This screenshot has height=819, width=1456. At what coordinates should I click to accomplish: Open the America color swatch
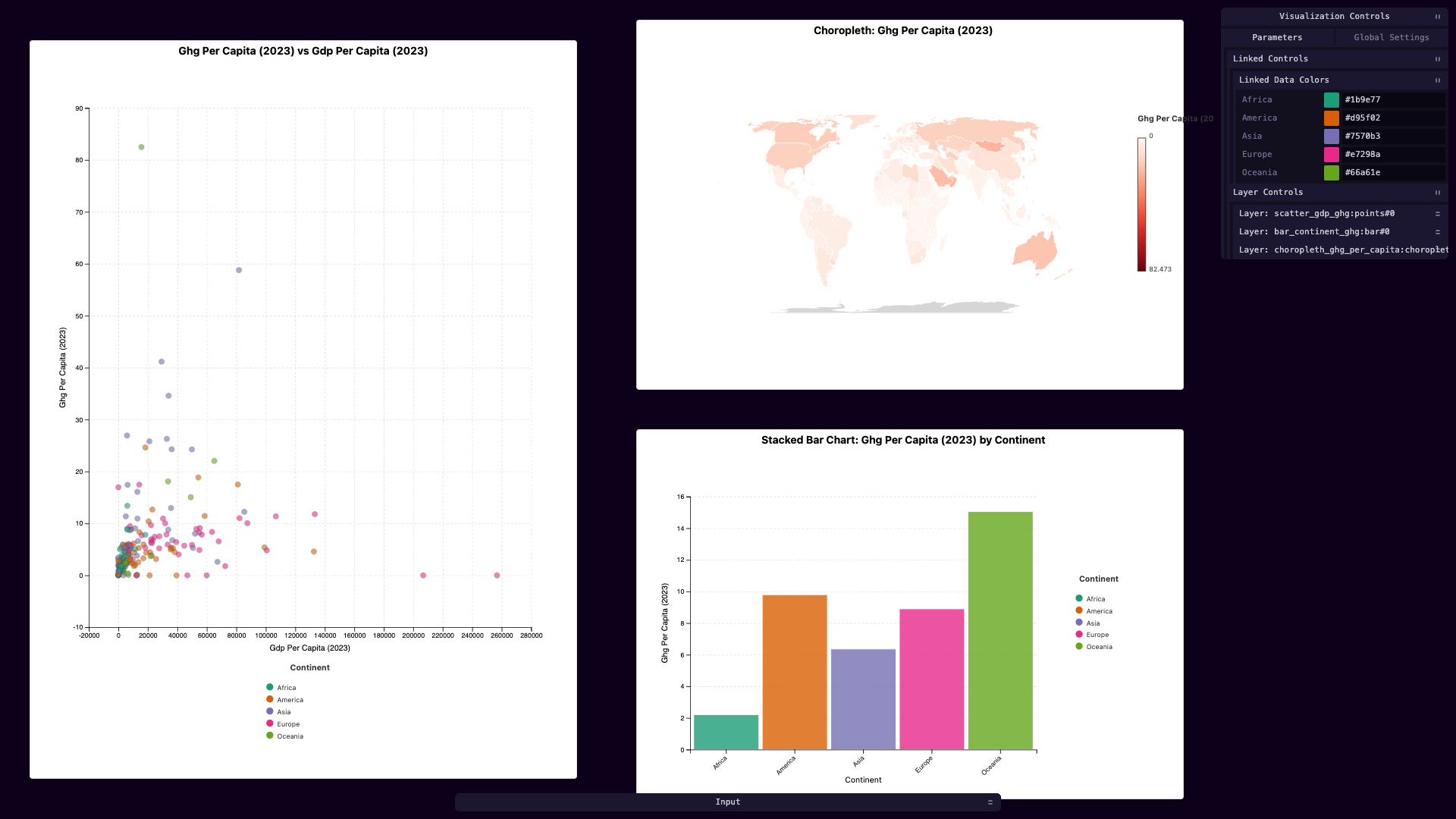1332,118
